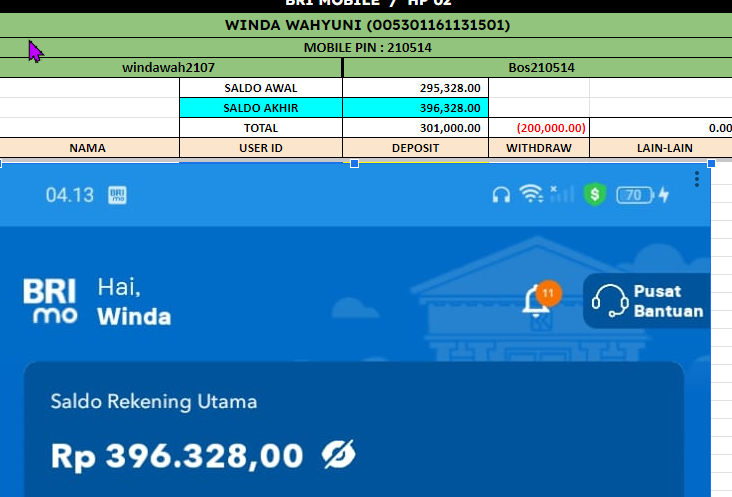The height and width of the screenshot is (497, 732).
Task: Click the green dollar shield status icon
Action: (x=595, y=194)
